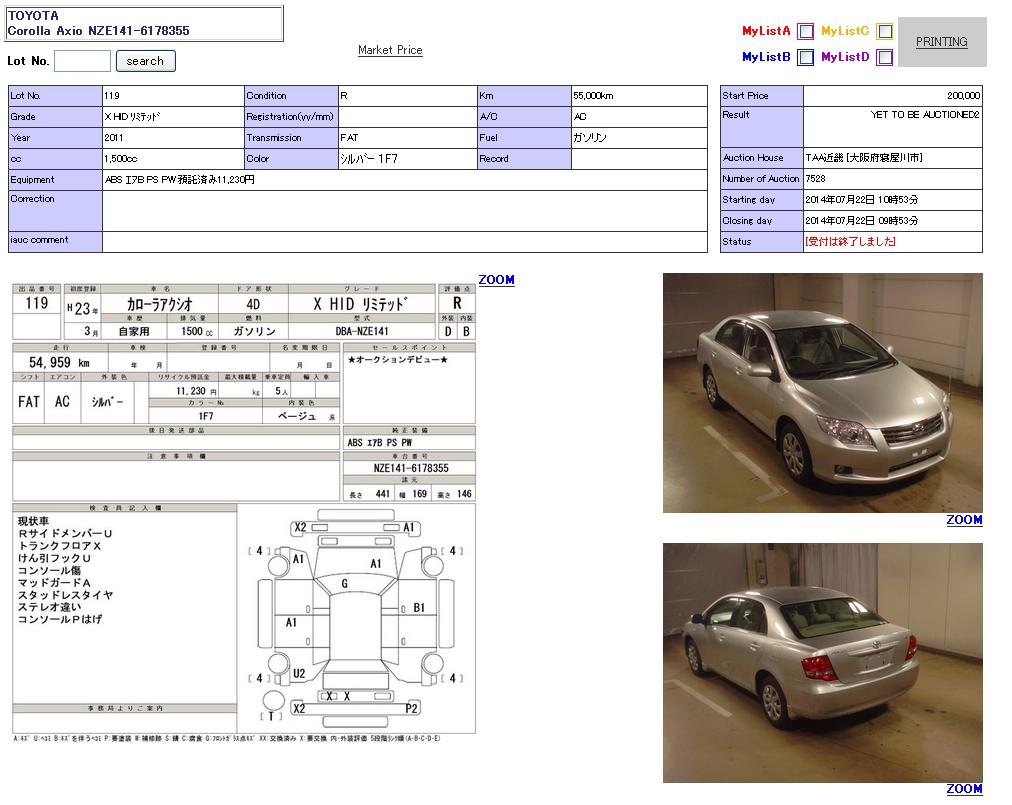Click the TOYOTA Corolla Axio title box
The height and width of the screenshot is (805, 1012).
(144, 24)
